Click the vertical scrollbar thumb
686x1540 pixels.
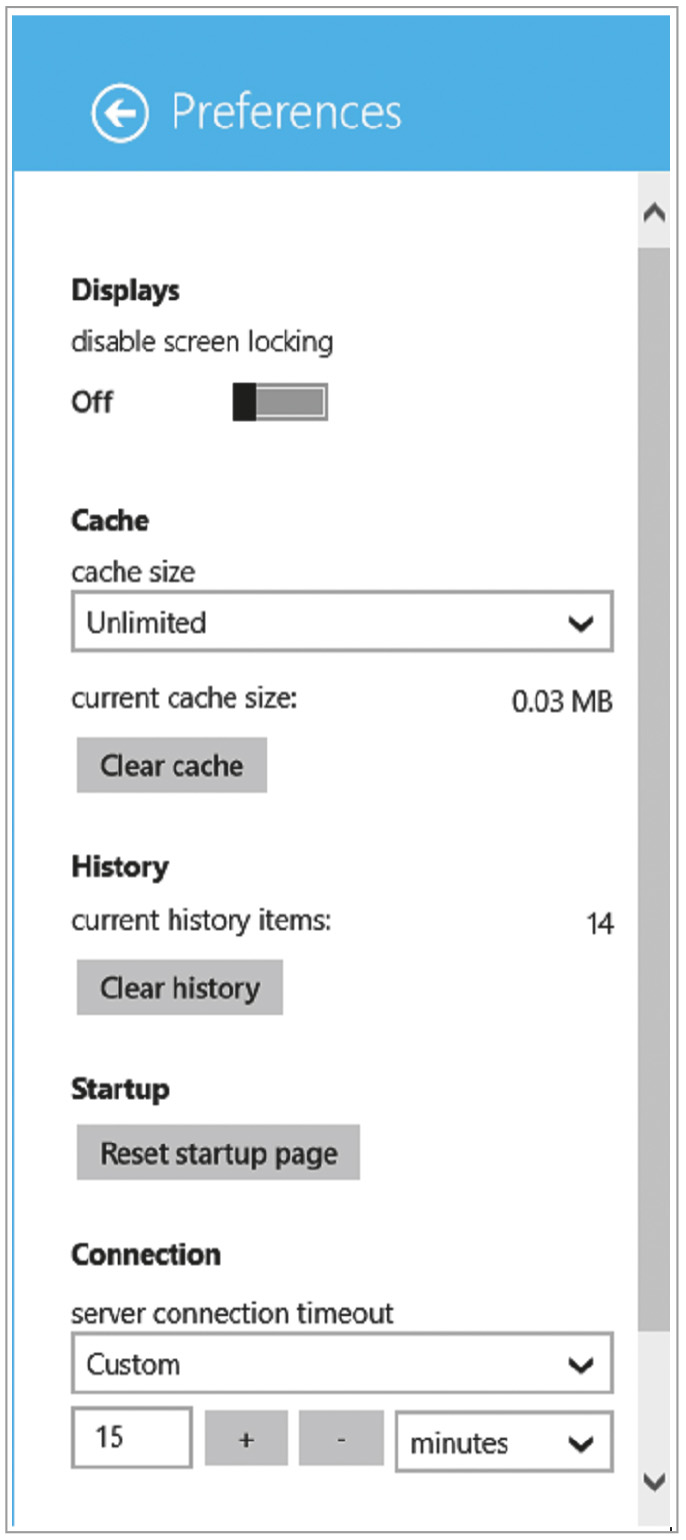coord(654,790)
